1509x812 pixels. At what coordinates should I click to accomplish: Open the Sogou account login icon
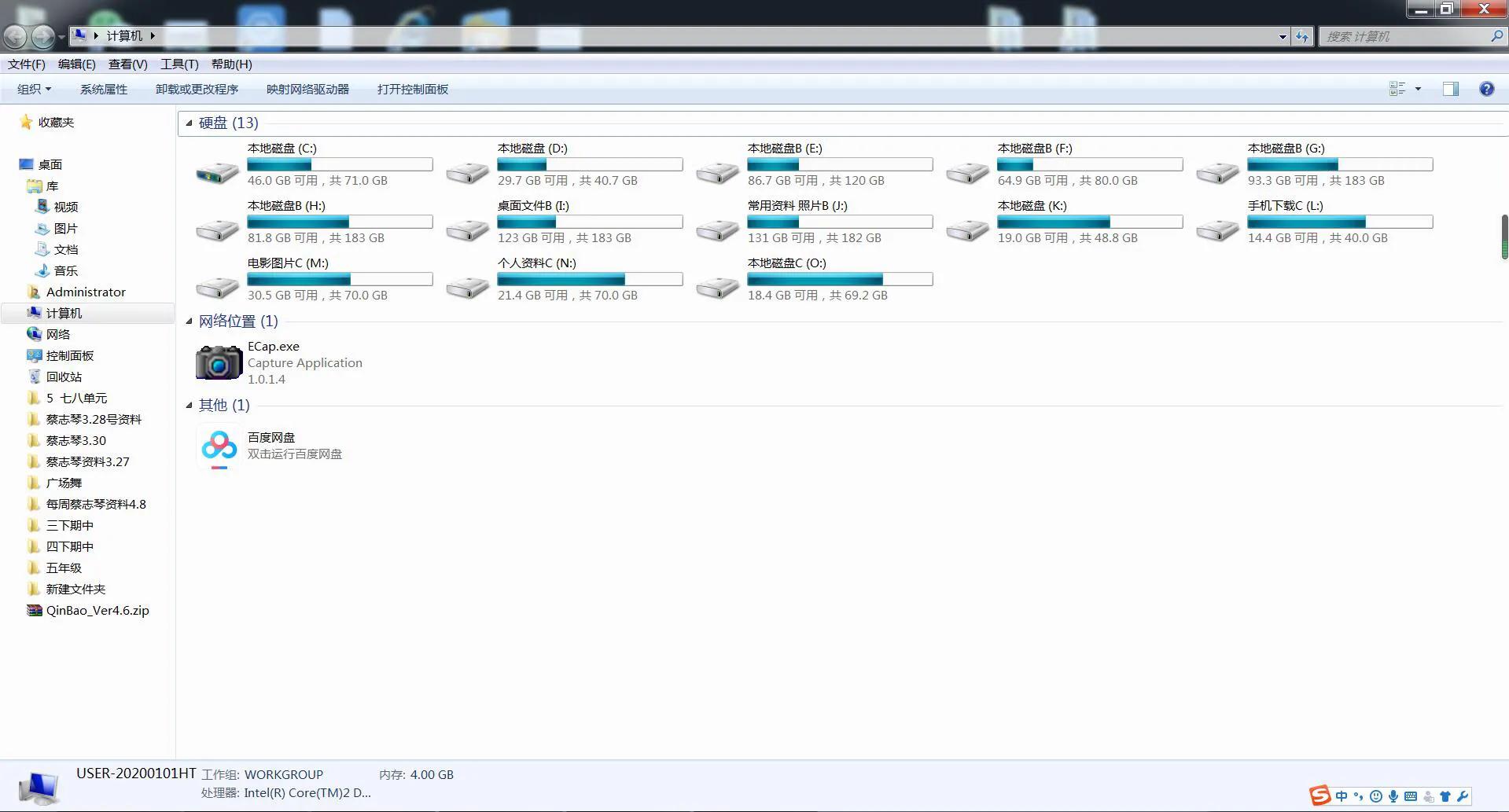coord(1428,796)
